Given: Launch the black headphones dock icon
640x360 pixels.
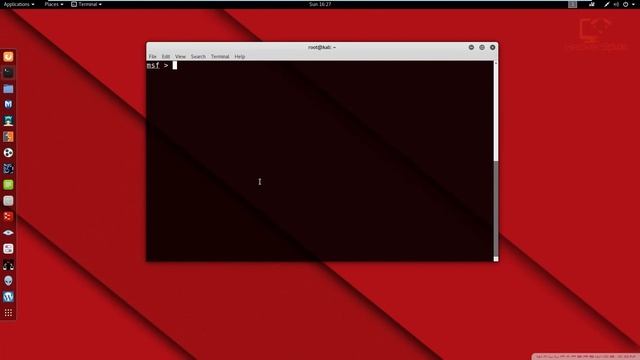Looking at the screenshot, I should click(8, 265).
